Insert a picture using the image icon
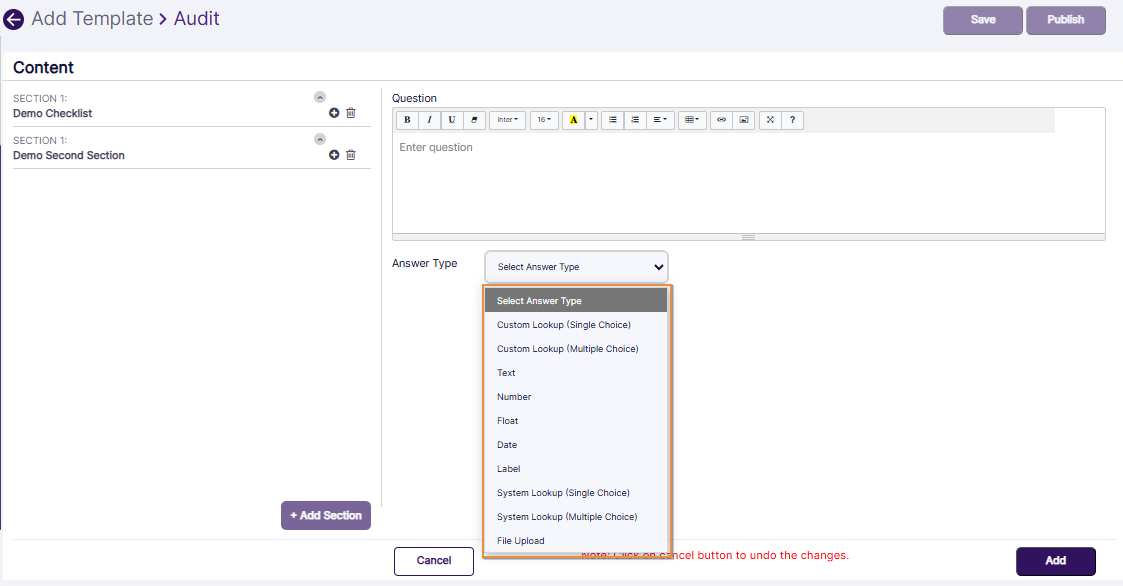Screen dimensions: 1123x586 [x=742, y=120]
